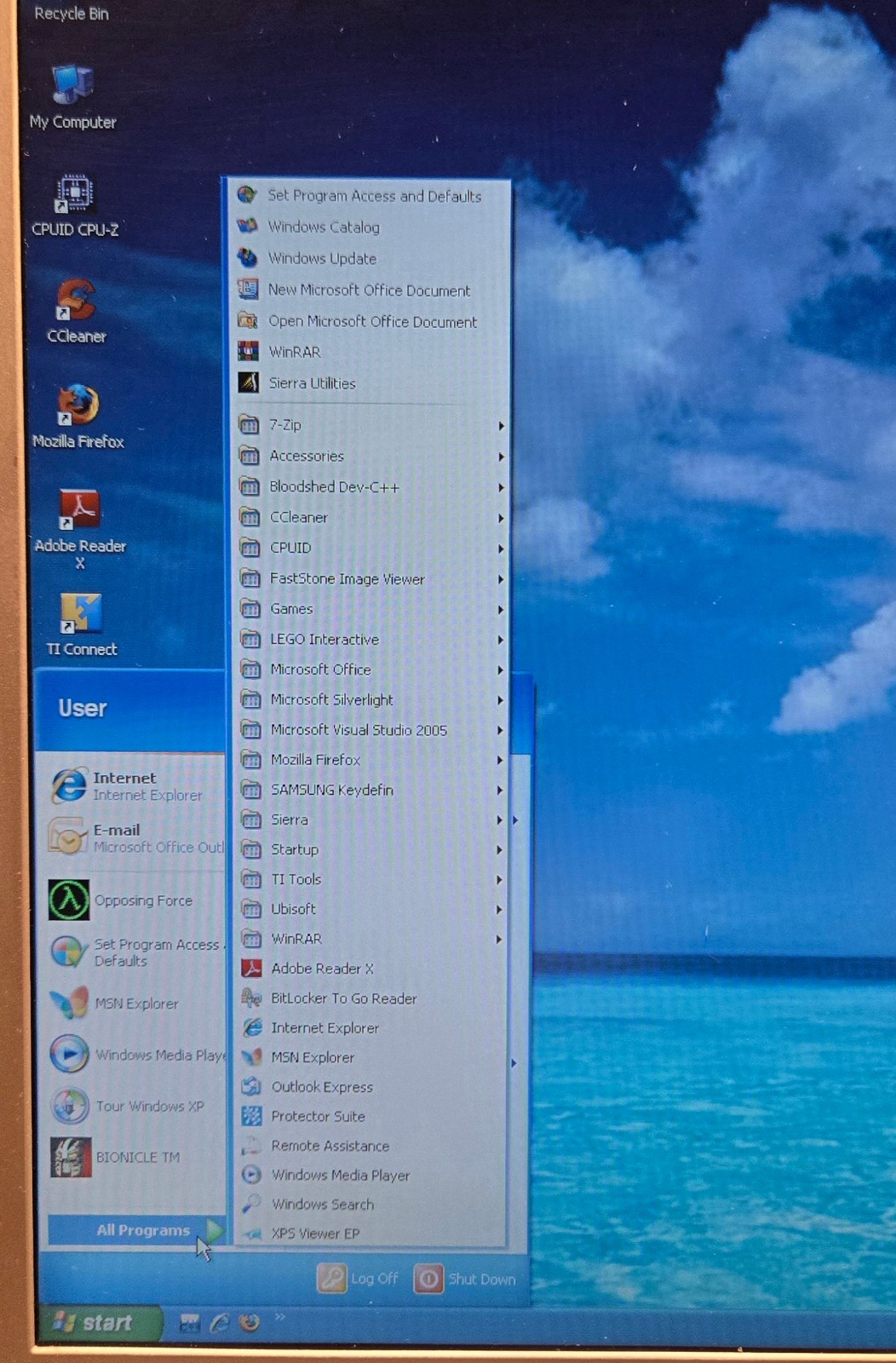Expand the 7-Zip submenu arrow
Image resolution: width=896 pixels, height=1363 pixels.
[501, 425]
